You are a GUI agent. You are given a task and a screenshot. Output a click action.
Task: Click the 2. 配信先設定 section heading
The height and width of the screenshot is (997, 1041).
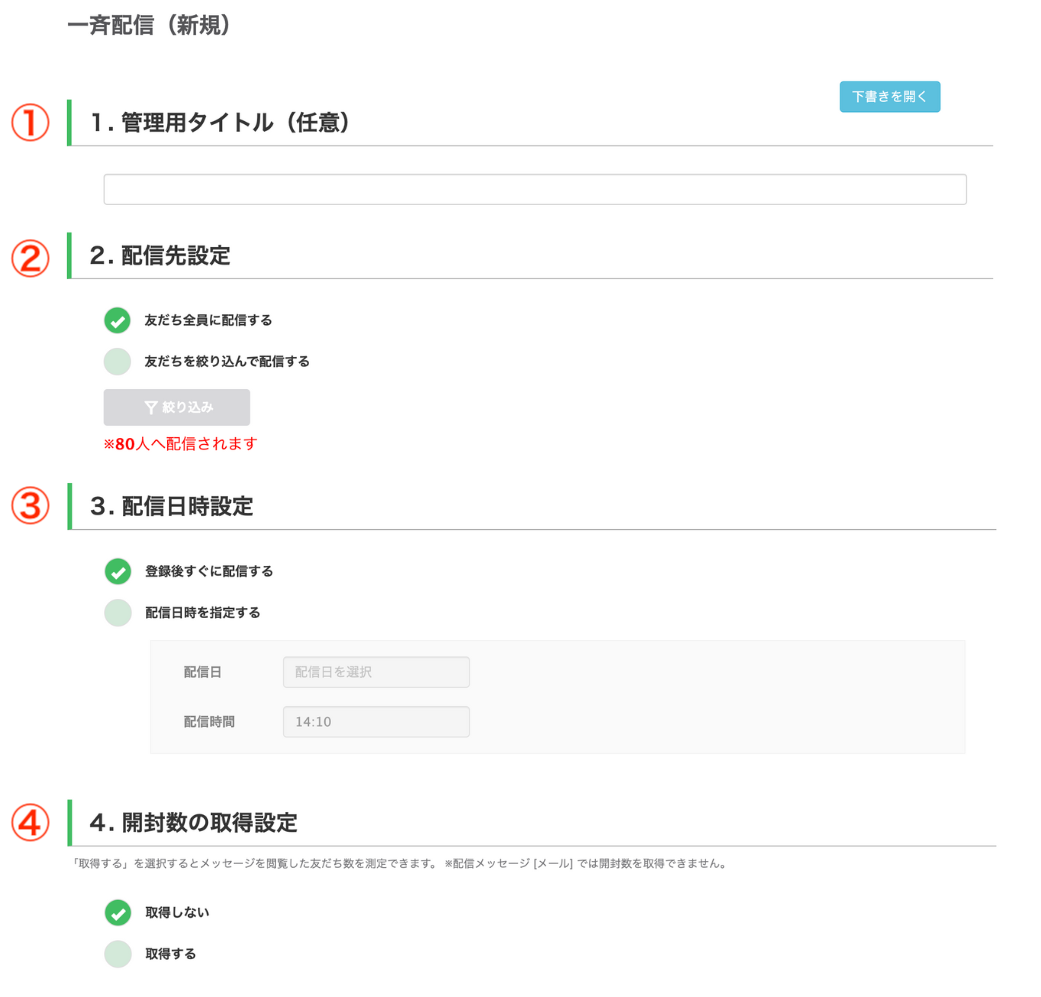[160, 256]
